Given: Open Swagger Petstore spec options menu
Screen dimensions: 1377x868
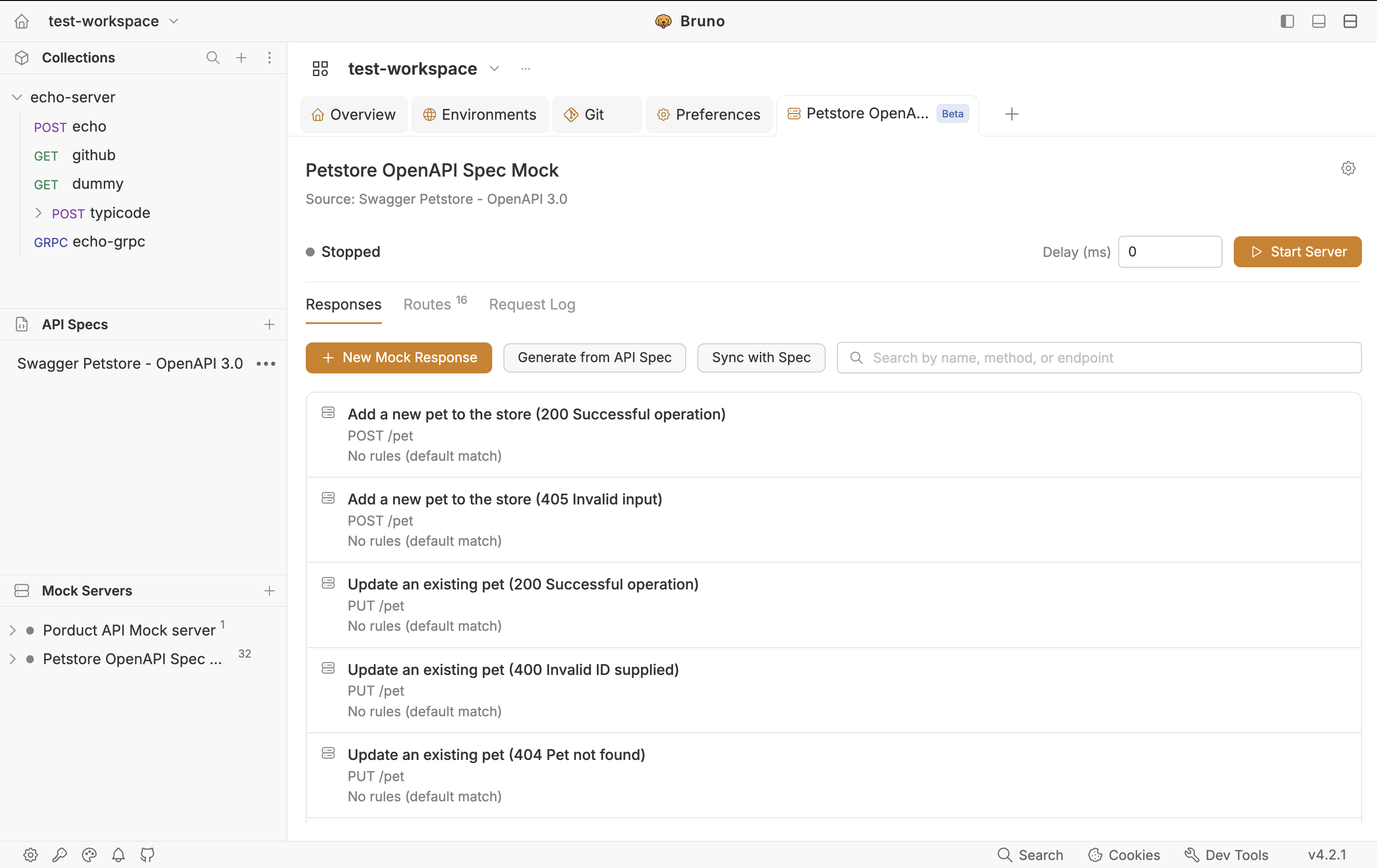Looking at the screenshot, I should [x=266, y=364].
